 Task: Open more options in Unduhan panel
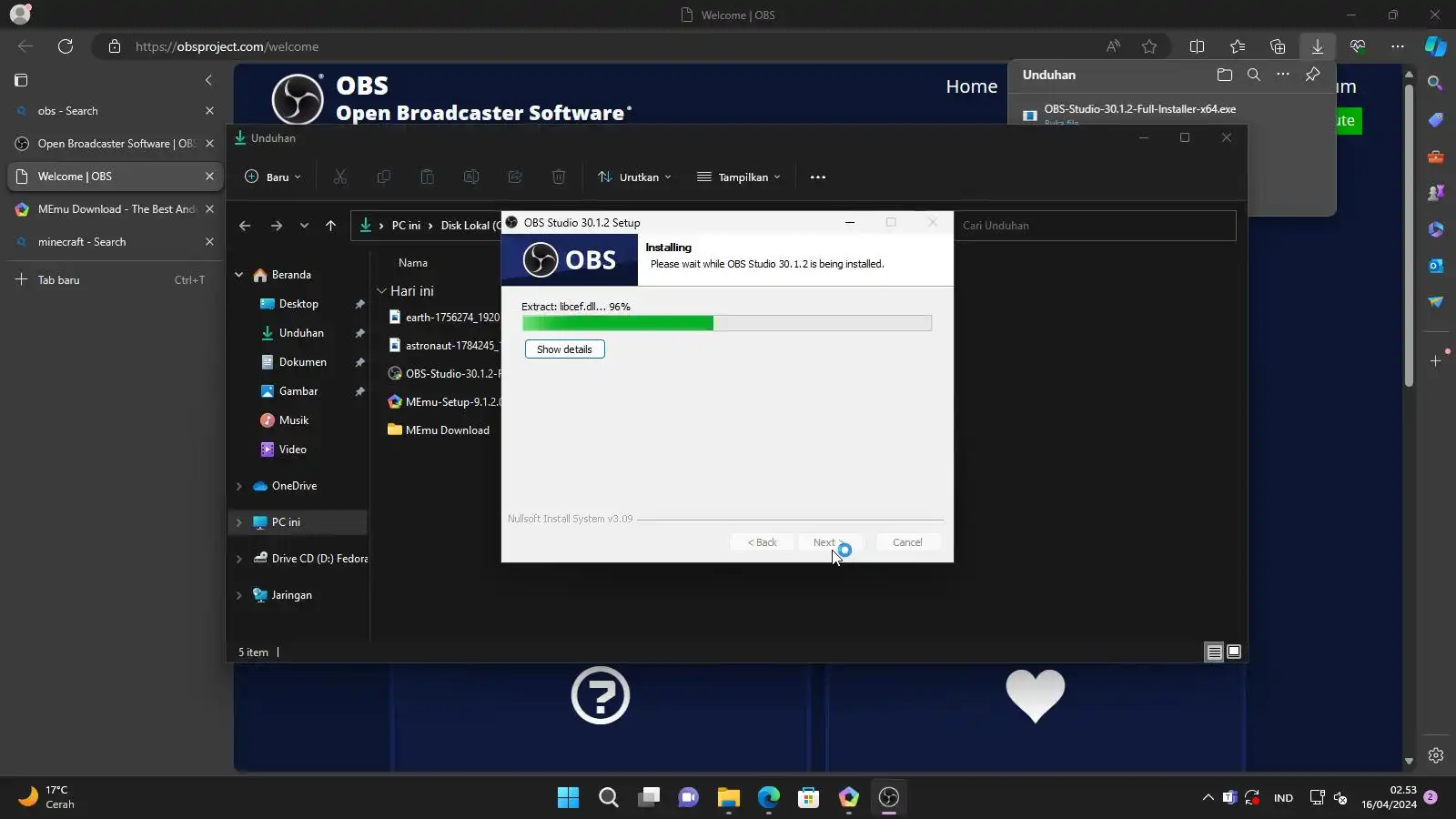(x=1283, y=75)
